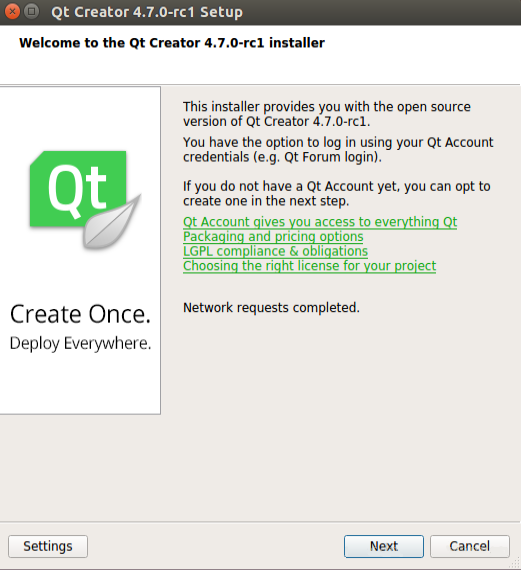Open 'Choosing the right license for your project'

[x=309, y=266]
